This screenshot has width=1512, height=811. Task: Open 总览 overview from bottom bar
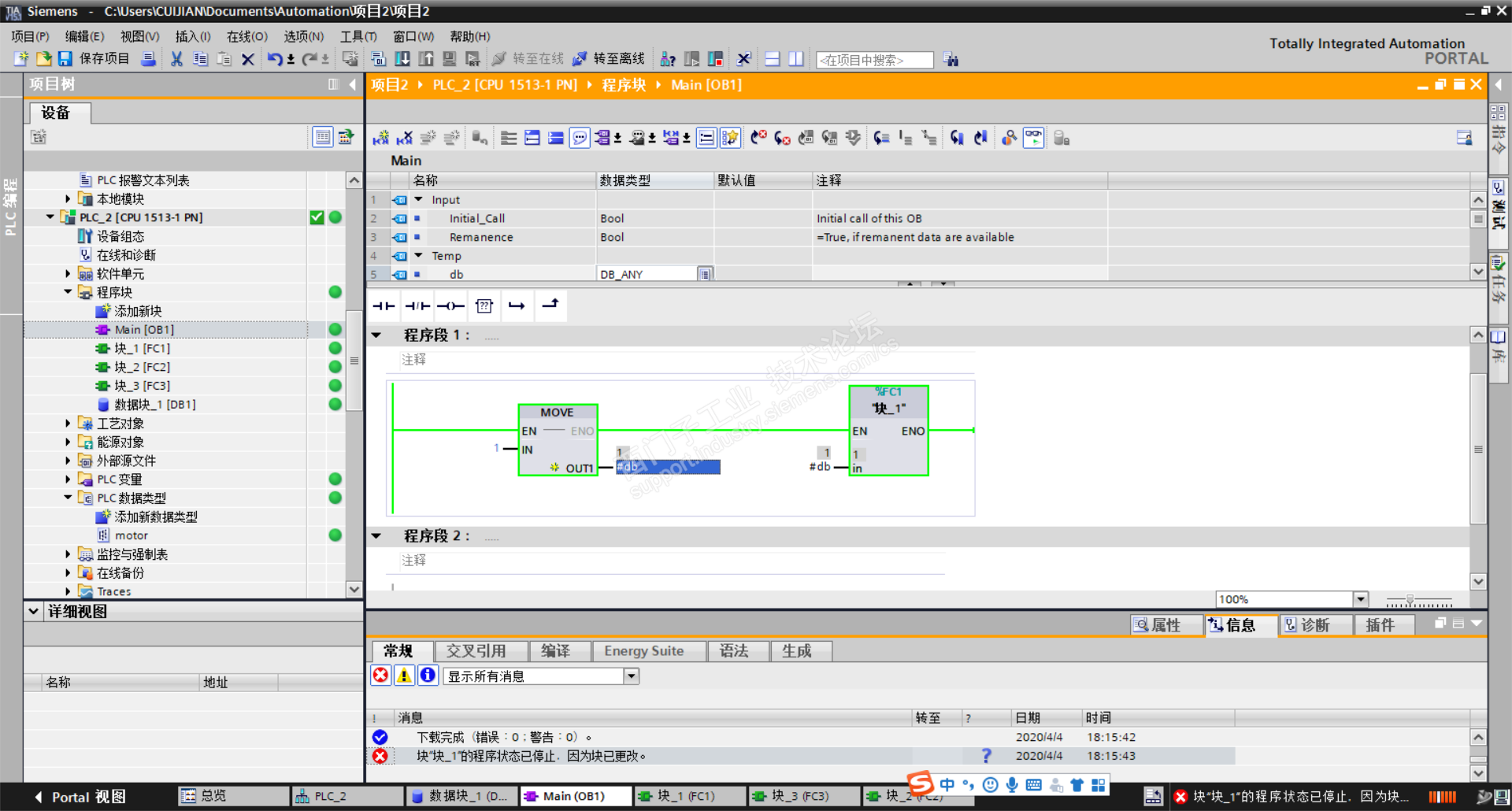232,796
